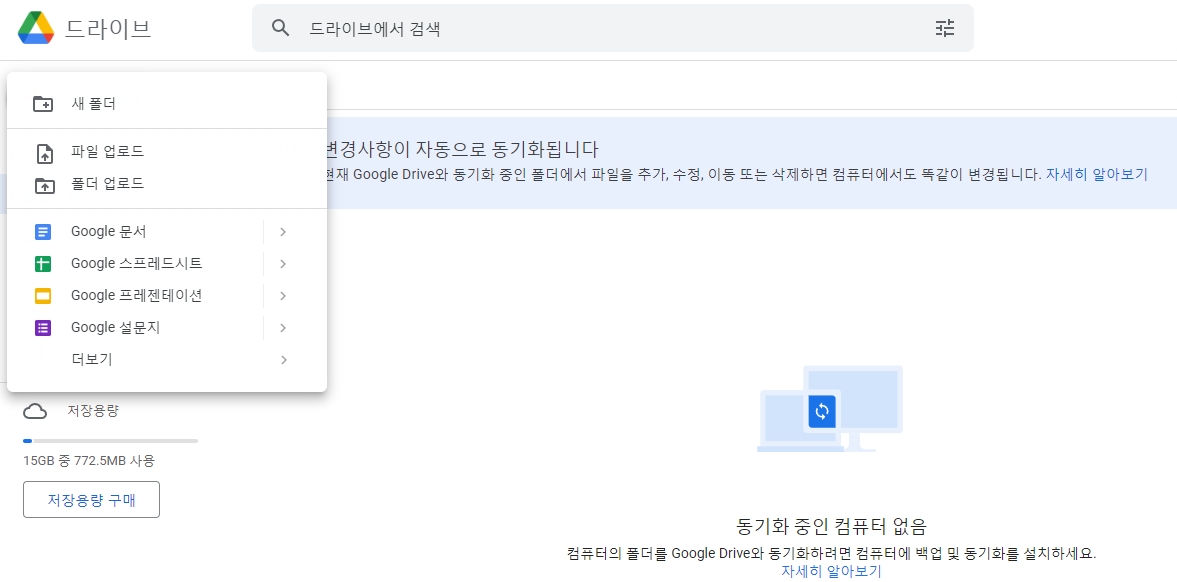Click the 드라이브 title text
Image resolution: width=1177 pixels, height=582 pixels.
[x=108, y=29]
